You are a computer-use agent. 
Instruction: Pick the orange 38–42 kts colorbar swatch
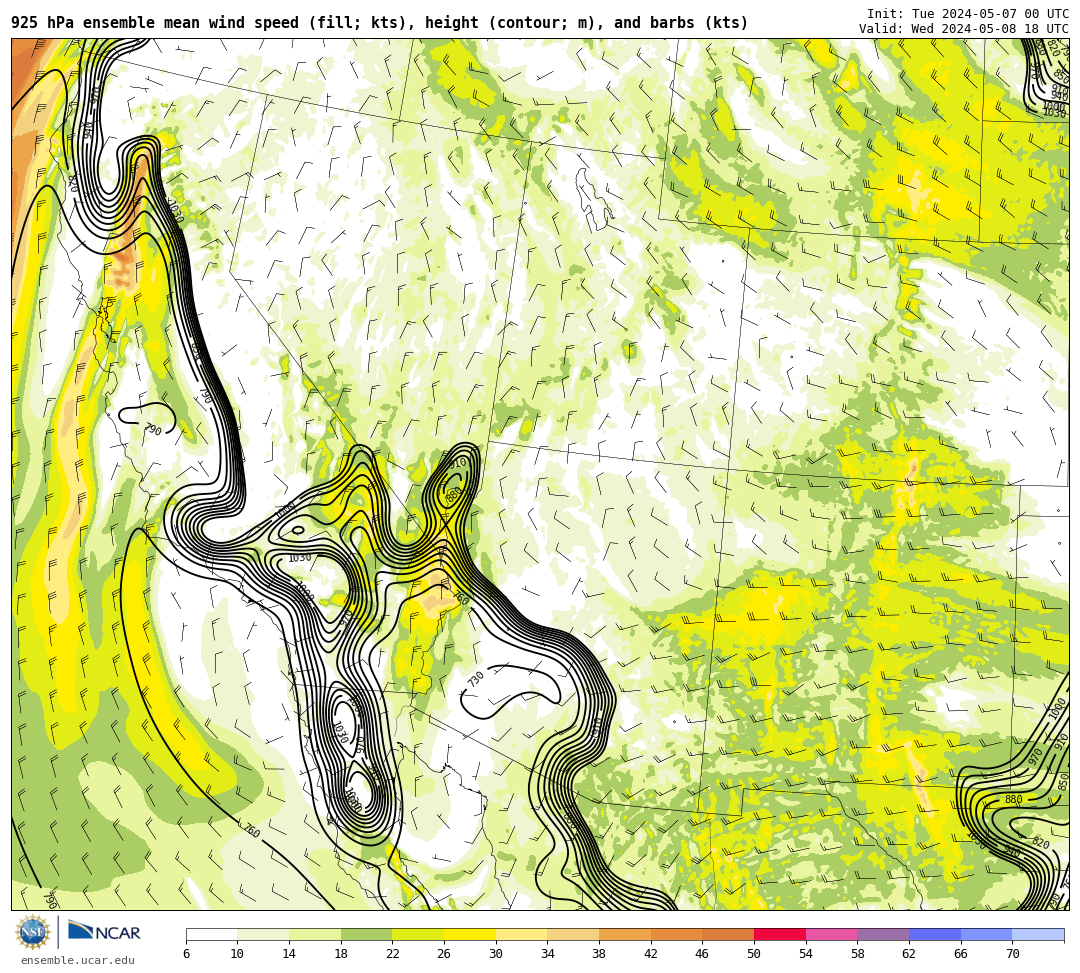click(625, 934)
